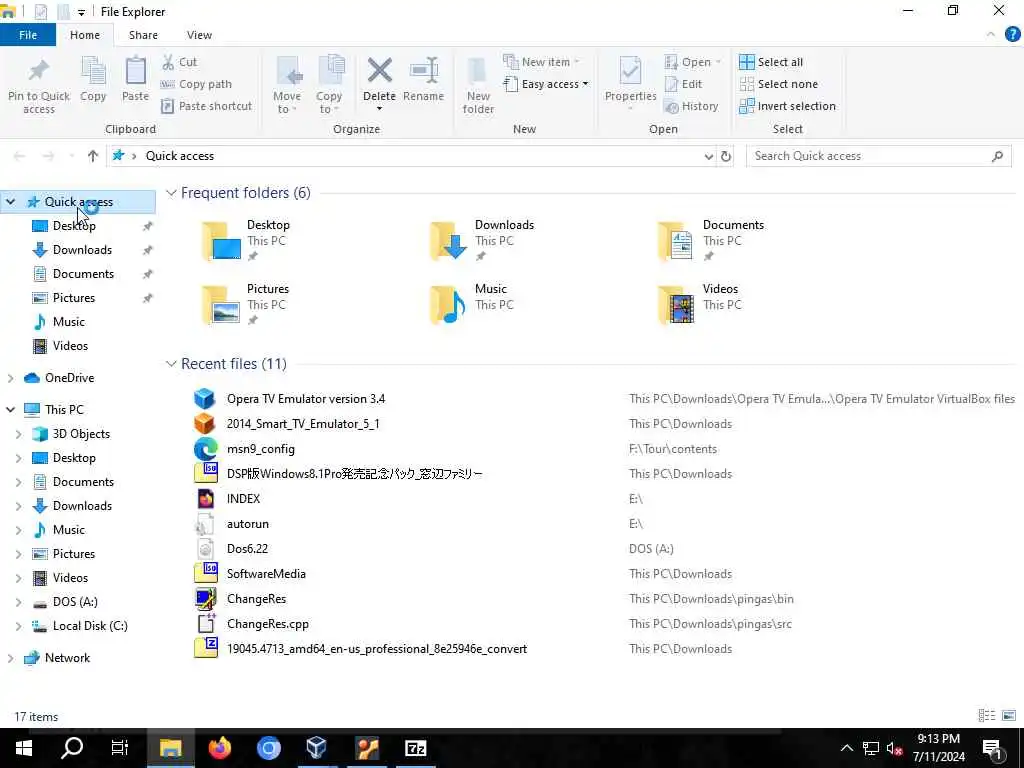Create a New folder from the ribbon
1024x768 pixels.
[478, 85]
